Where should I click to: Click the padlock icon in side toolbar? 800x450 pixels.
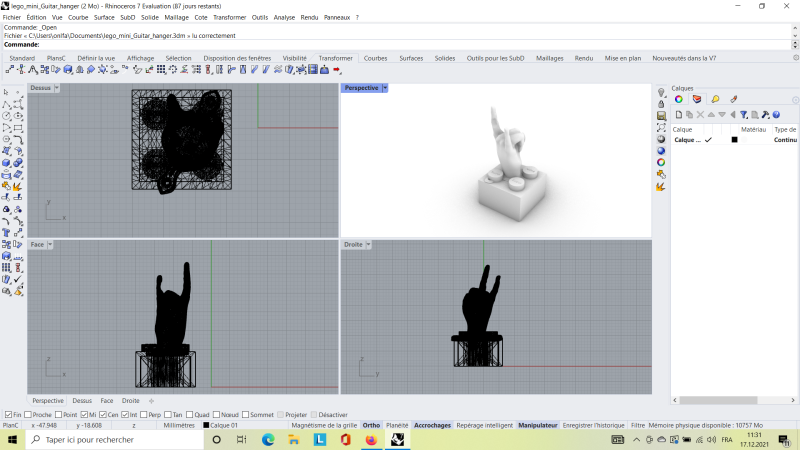click(x=661, y=104)
